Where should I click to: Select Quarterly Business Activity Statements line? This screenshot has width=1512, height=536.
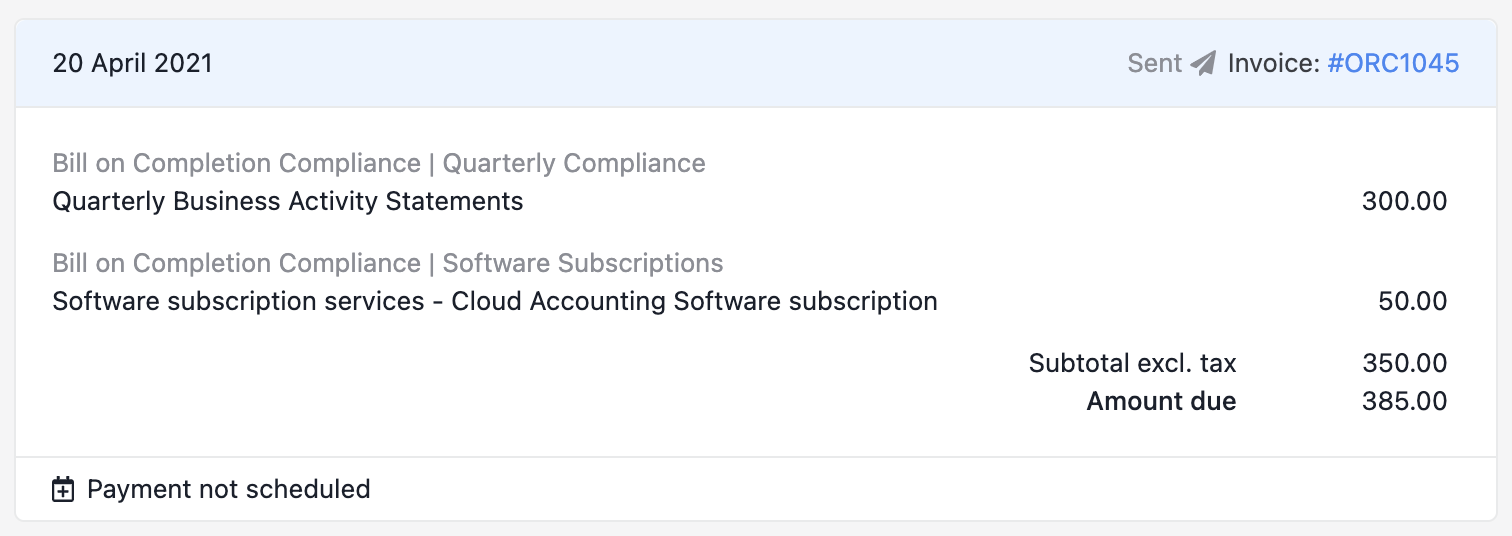coord(288,202)
